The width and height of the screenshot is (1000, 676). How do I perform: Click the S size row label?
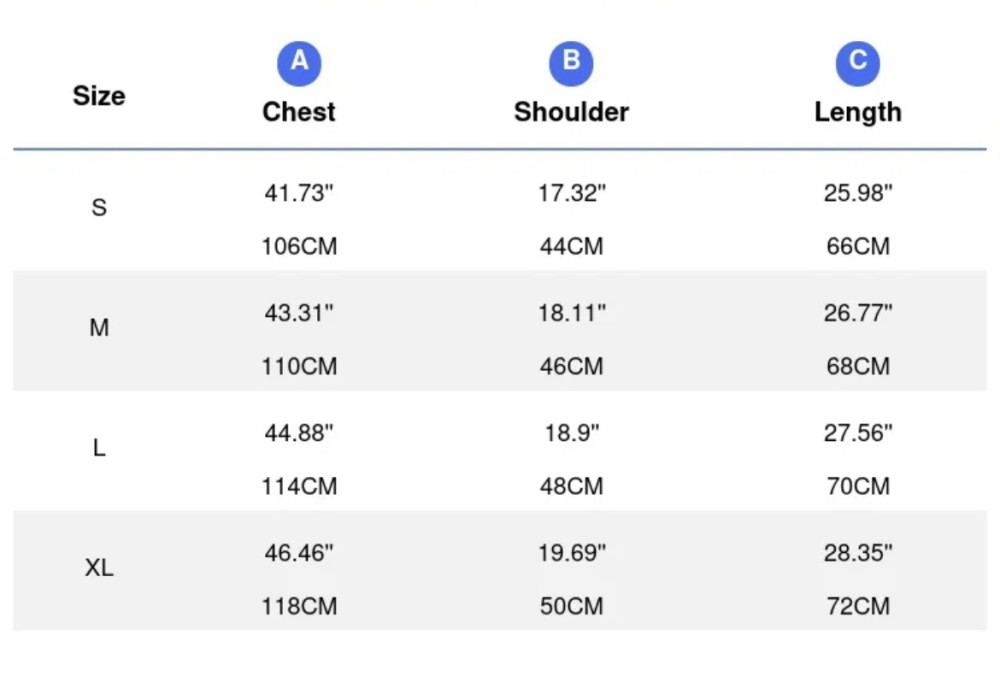pos(99,207)
